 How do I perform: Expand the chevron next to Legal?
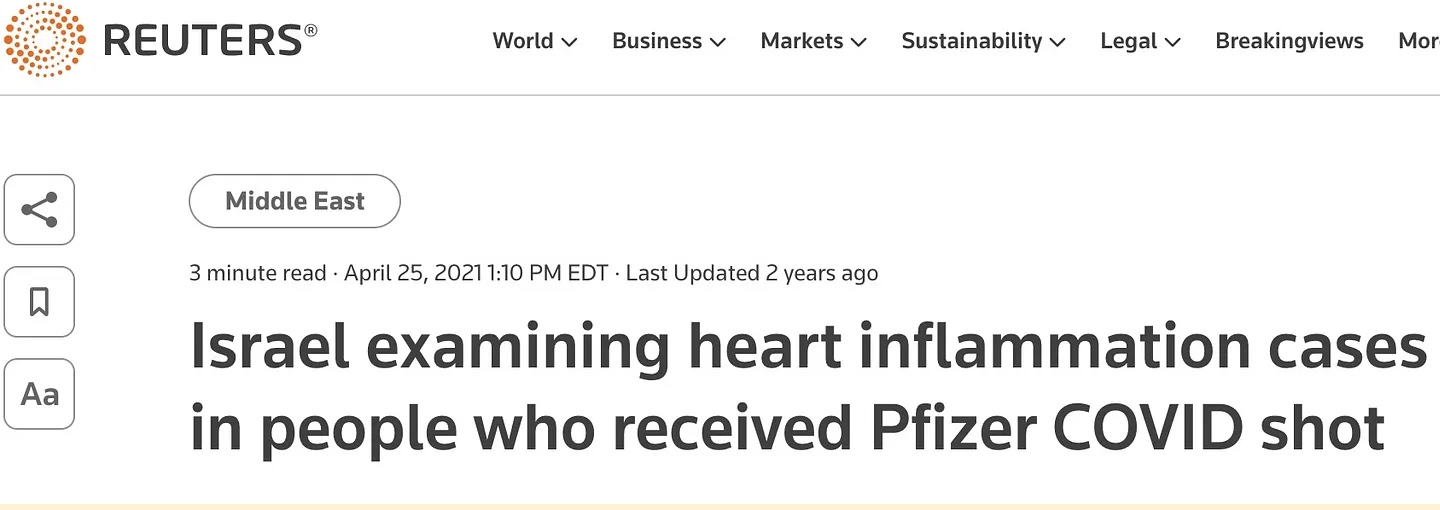(1173, 42)
